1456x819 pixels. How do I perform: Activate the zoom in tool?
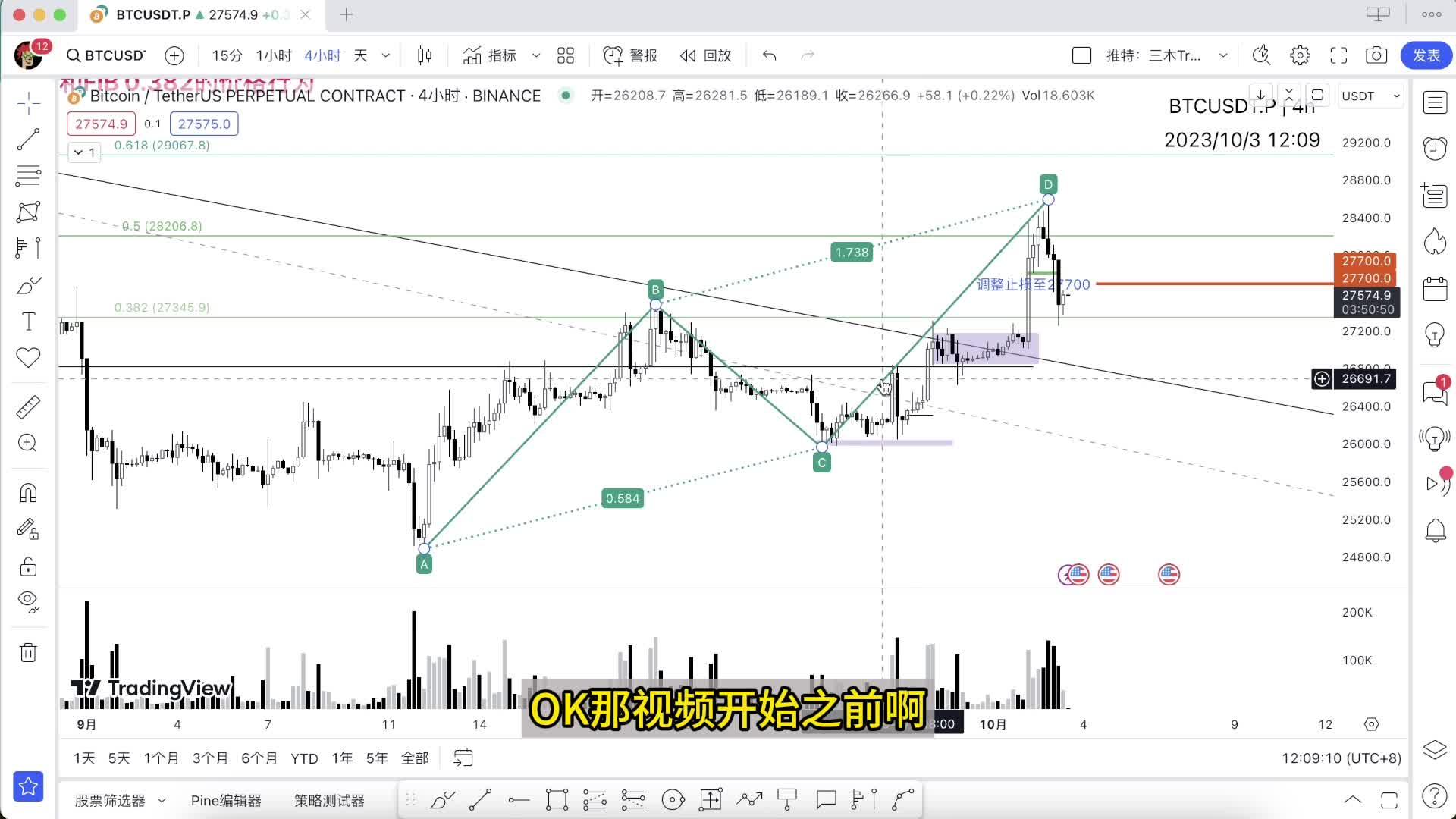(28, 443)
